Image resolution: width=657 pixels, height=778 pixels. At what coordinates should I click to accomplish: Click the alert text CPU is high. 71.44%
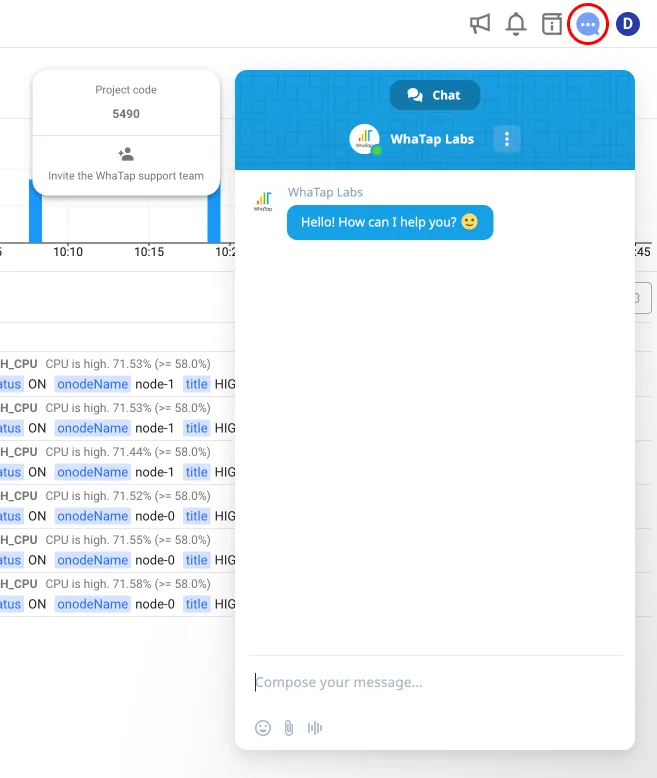(x=128, y=452)
